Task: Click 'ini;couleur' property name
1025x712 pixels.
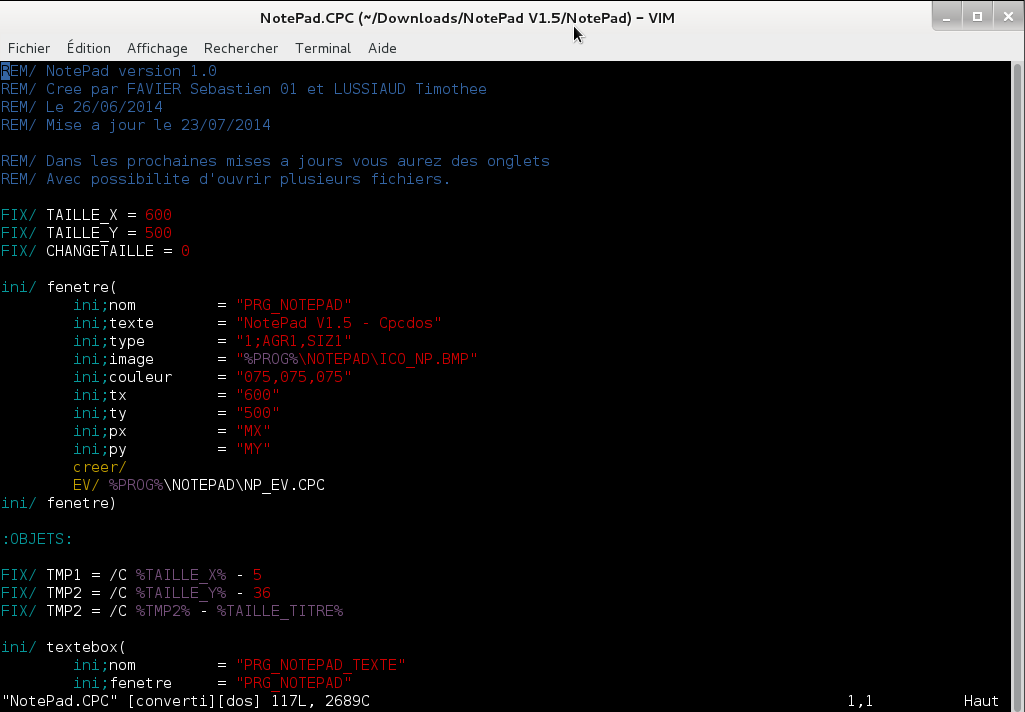Action: coord(122,377)
